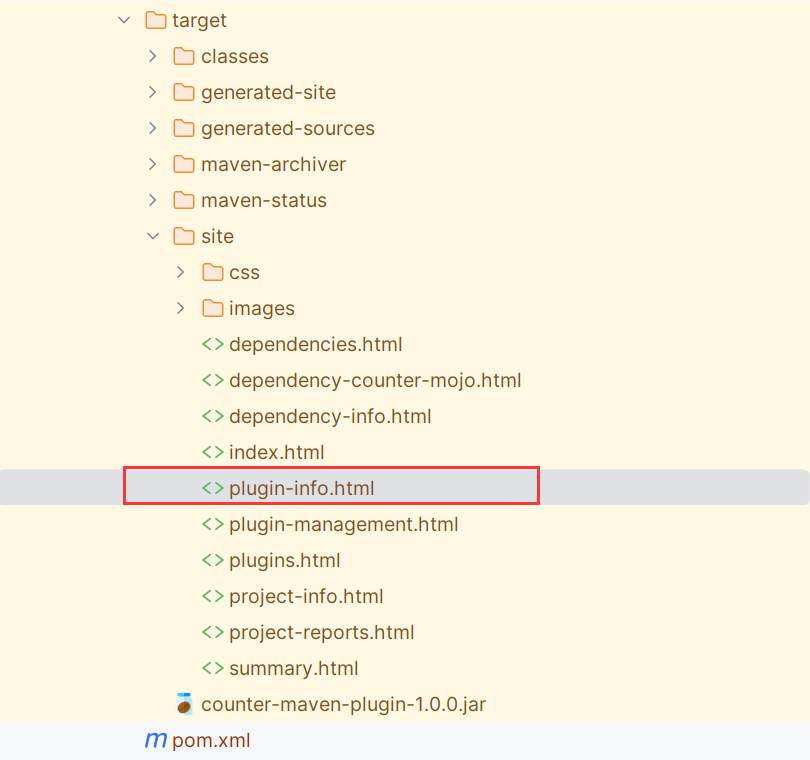Select plugins.html in the site folder
The width and height of the screenshot is (810, 760).
[x=285, y=560]
